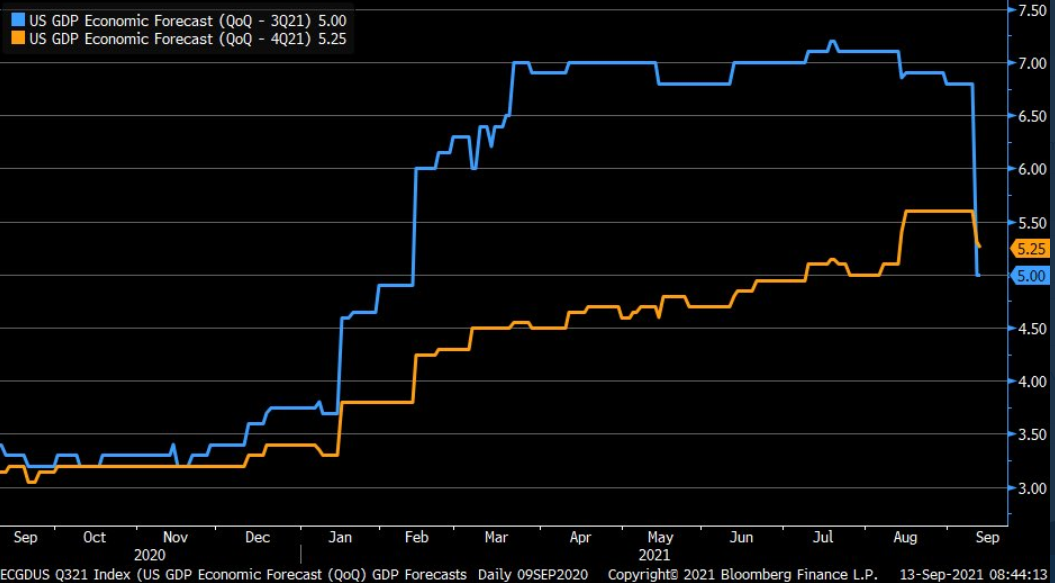Click the 2020 year label
Image resolution: width=1055 pixels, height=583 pixels.
tap(149, 555)
